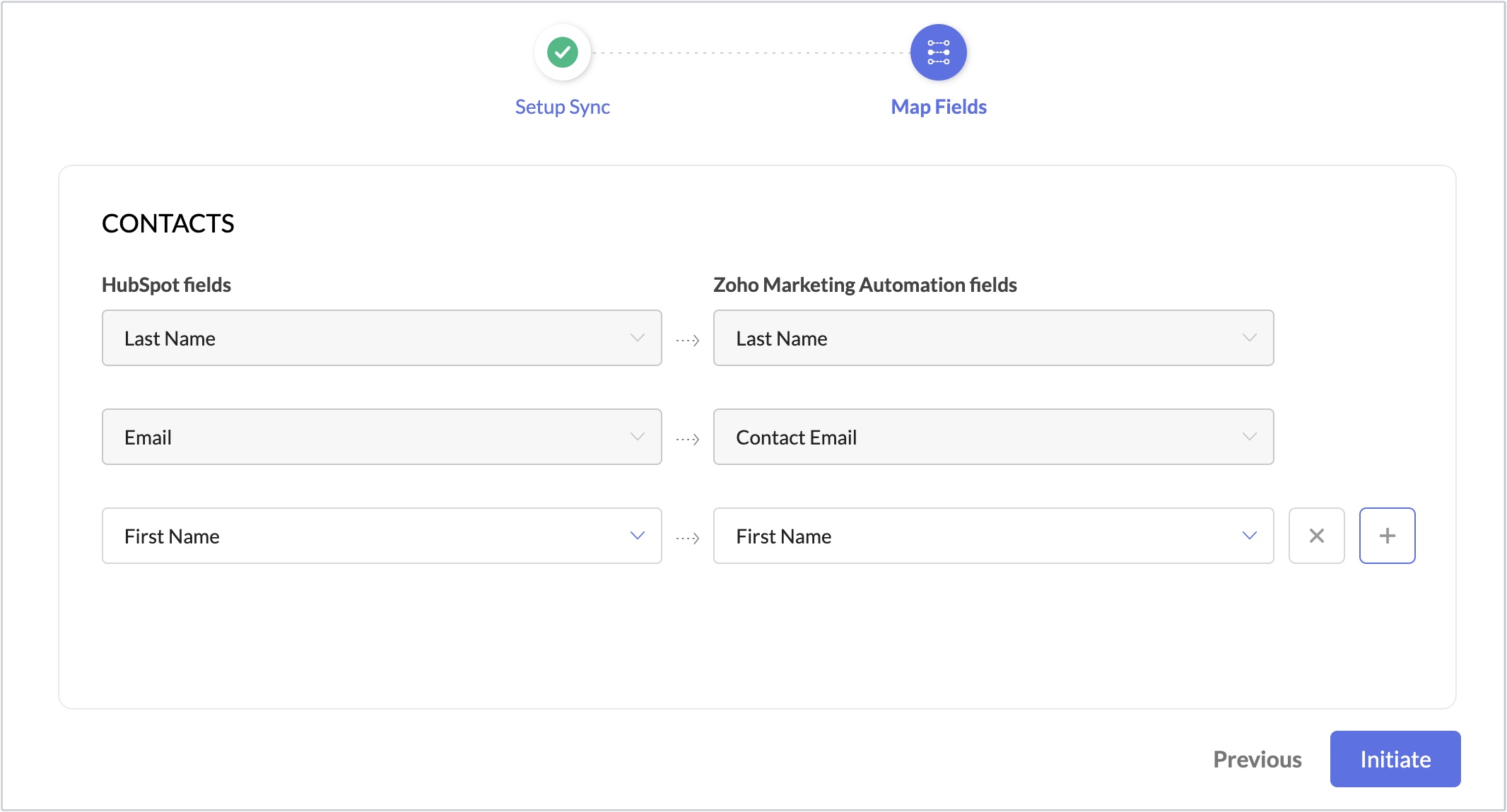Select the Map Fields step label
This screenshot has height=812, width=1507.
click(939, 107)
